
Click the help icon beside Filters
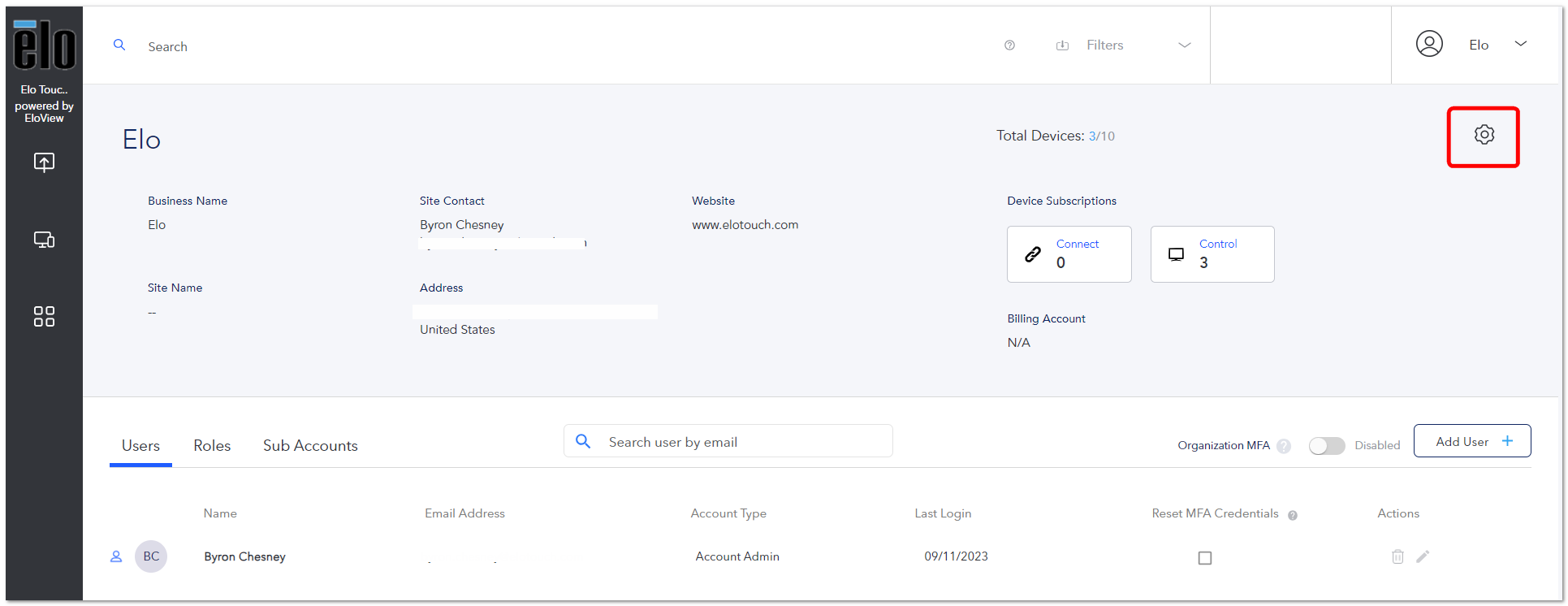pyautogui.click(x=1009, y=45)
